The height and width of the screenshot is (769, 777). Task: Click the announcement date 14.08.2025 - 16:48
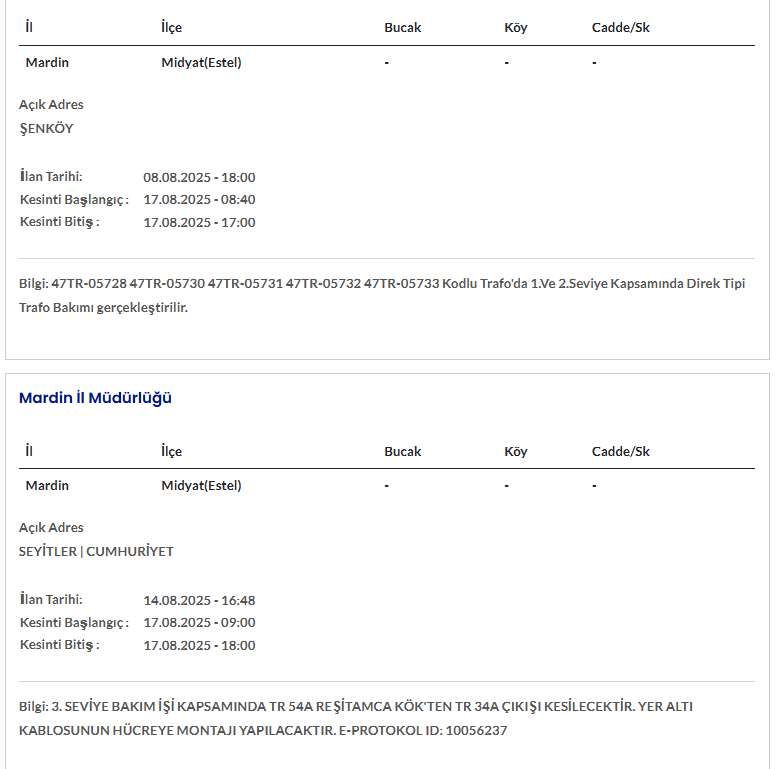tap(199, 600)
